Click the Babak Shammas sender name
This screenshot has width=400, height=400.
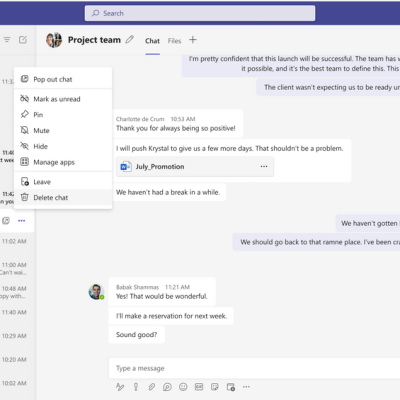tap(137, 287)
